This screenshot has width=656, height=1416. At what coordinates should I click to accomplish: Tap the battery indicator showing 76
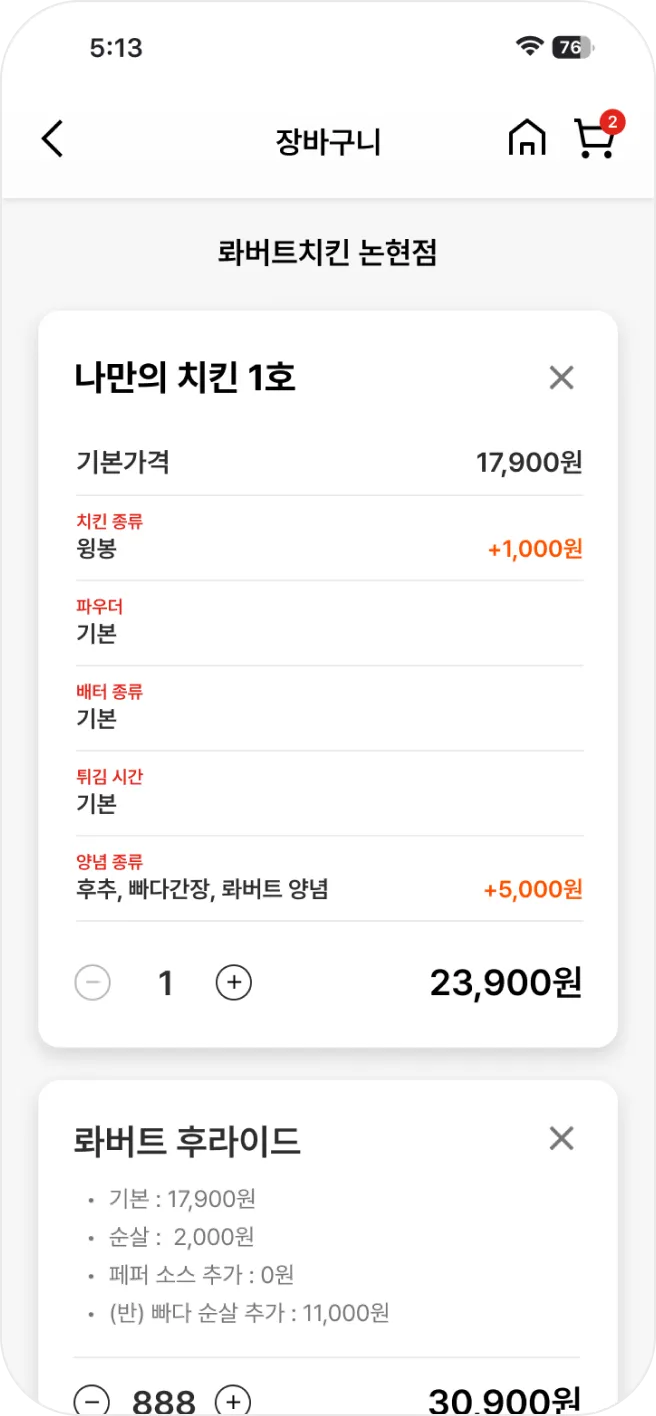570,44
